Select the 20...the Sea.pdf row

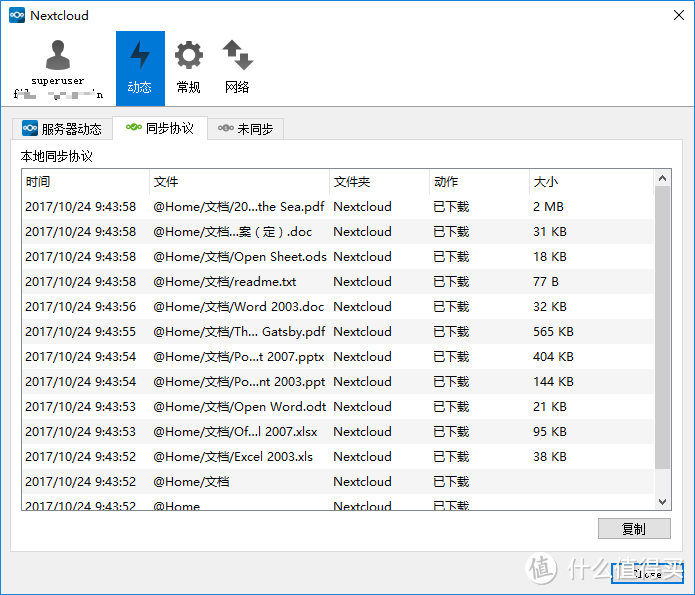coord(338,207)
